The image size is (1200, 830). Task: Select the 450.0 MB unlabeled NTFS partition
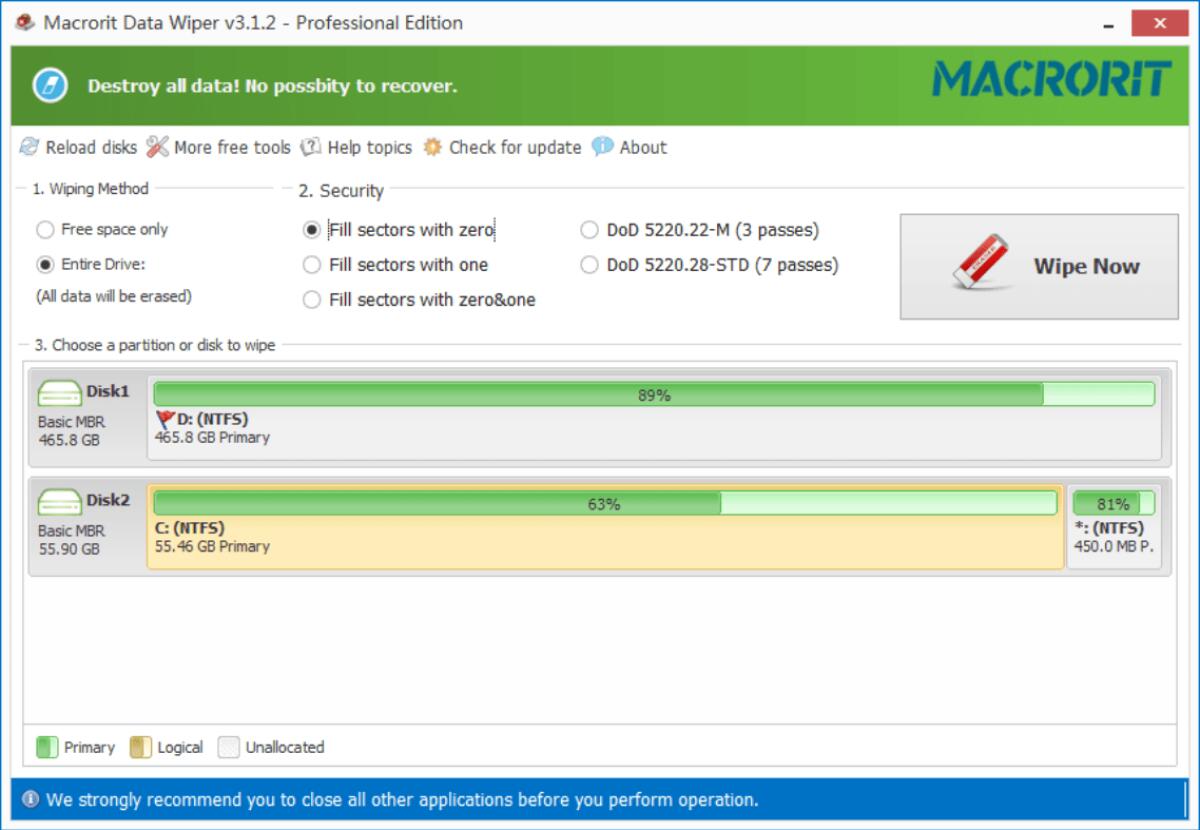point(1114,528)
